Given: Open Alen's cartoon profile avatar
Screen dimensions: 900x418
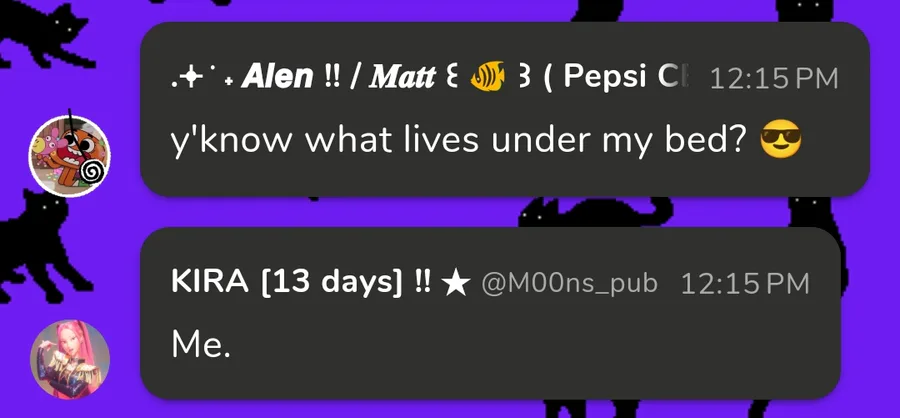Looking at the screenshot, I should (68, 155).
